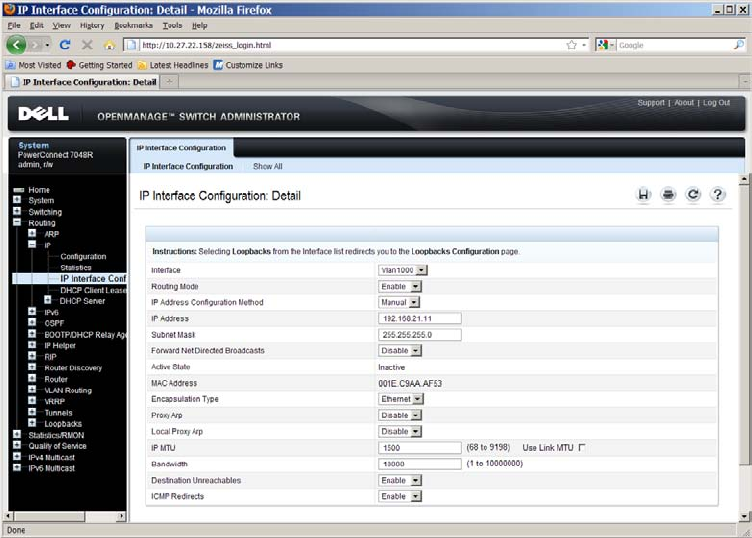The height and width of the screenshot is (538, 752).
Task: Click the Refresh icon beside the Help icon
Action: point(692,195)
